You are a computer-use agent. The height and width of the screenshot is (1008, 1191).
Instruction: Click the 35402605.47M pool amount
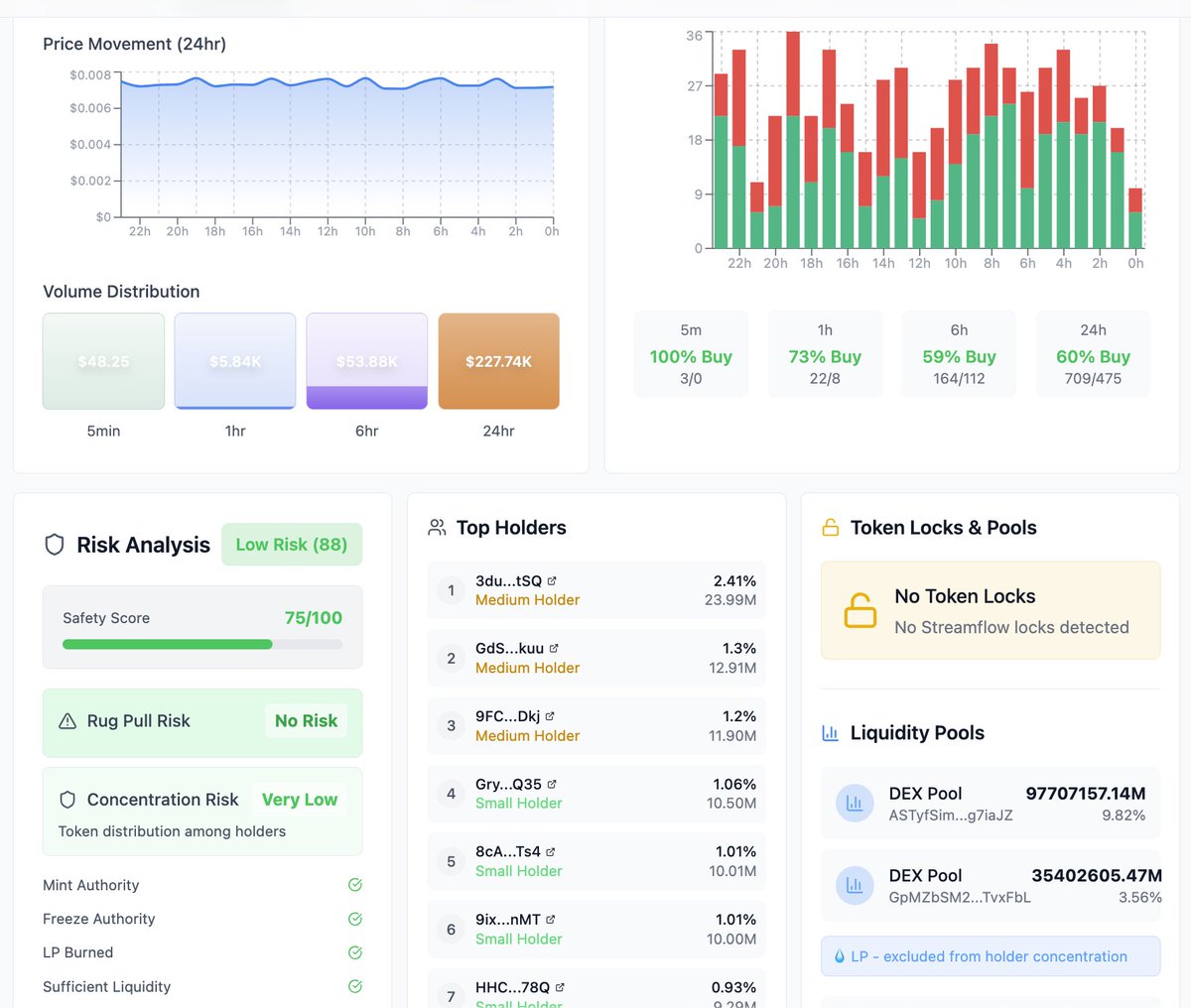pyautogui.click(x=1097, y=875)
